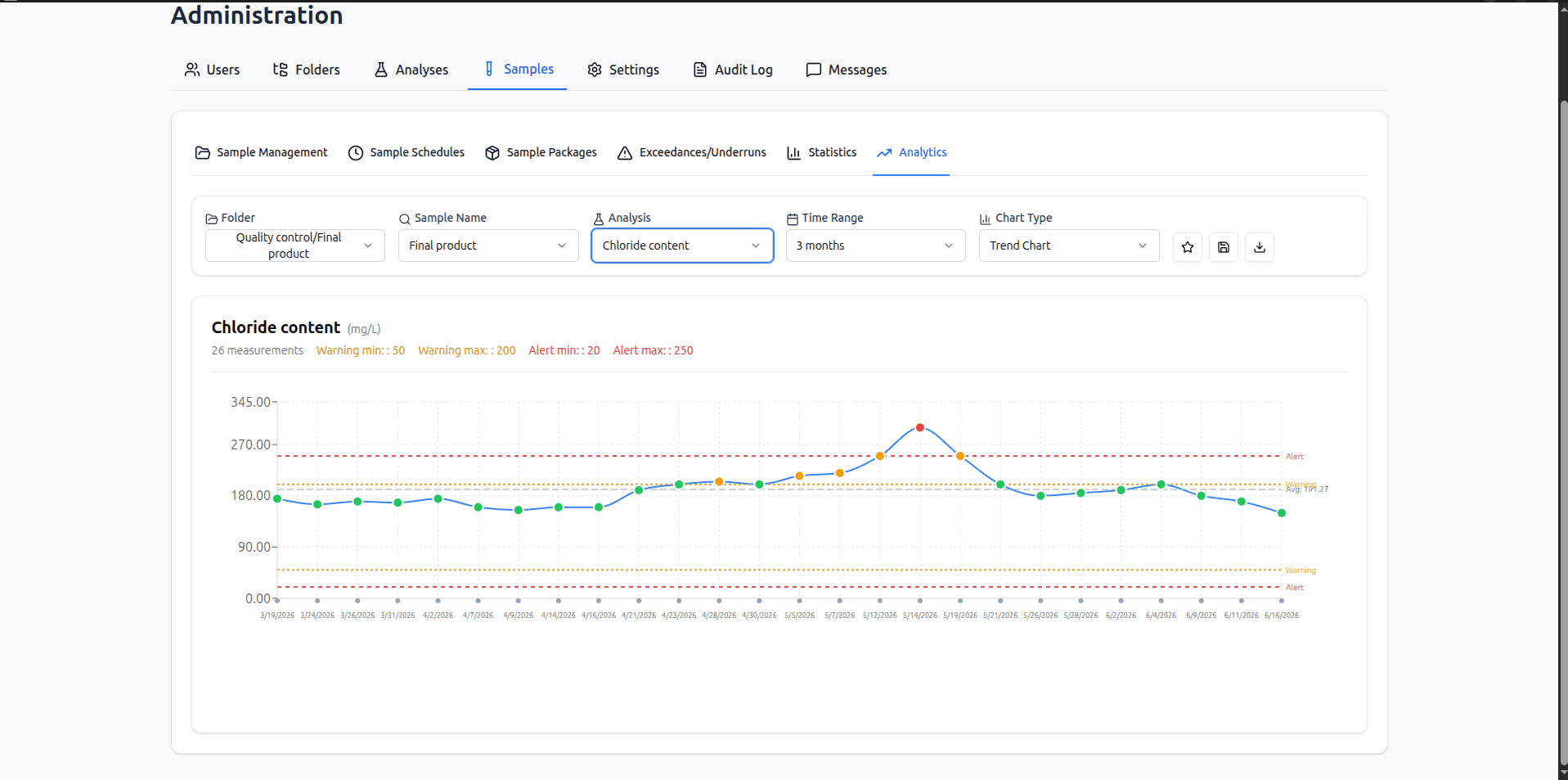Viewport: 1568px width, 780px height.
Task: Click the download chart icon button
Action: (1260, 247)
